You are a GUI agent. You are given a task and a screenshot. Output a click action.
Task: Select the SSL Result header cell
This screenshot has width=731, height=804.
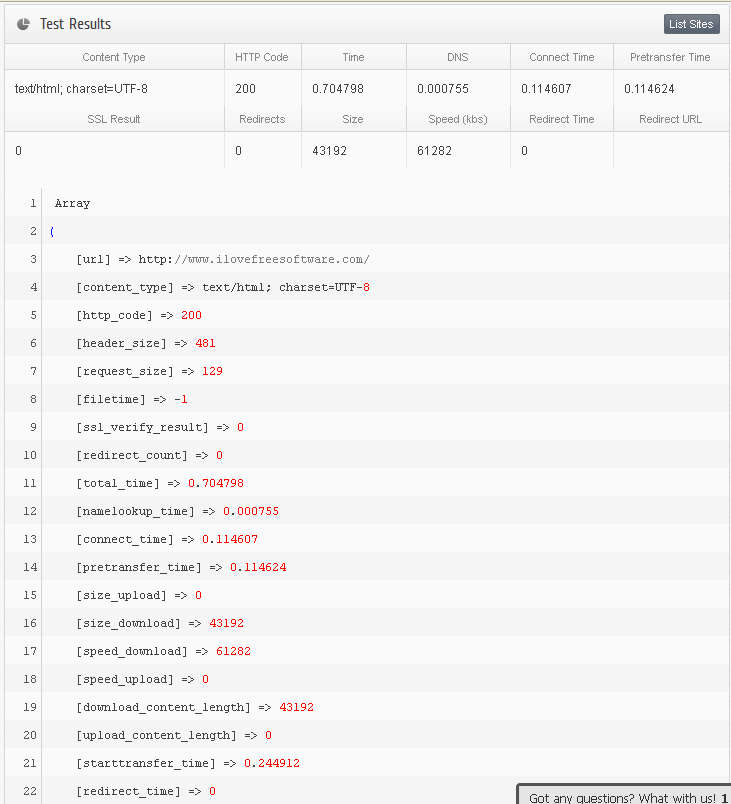click(x=114, y=119)
